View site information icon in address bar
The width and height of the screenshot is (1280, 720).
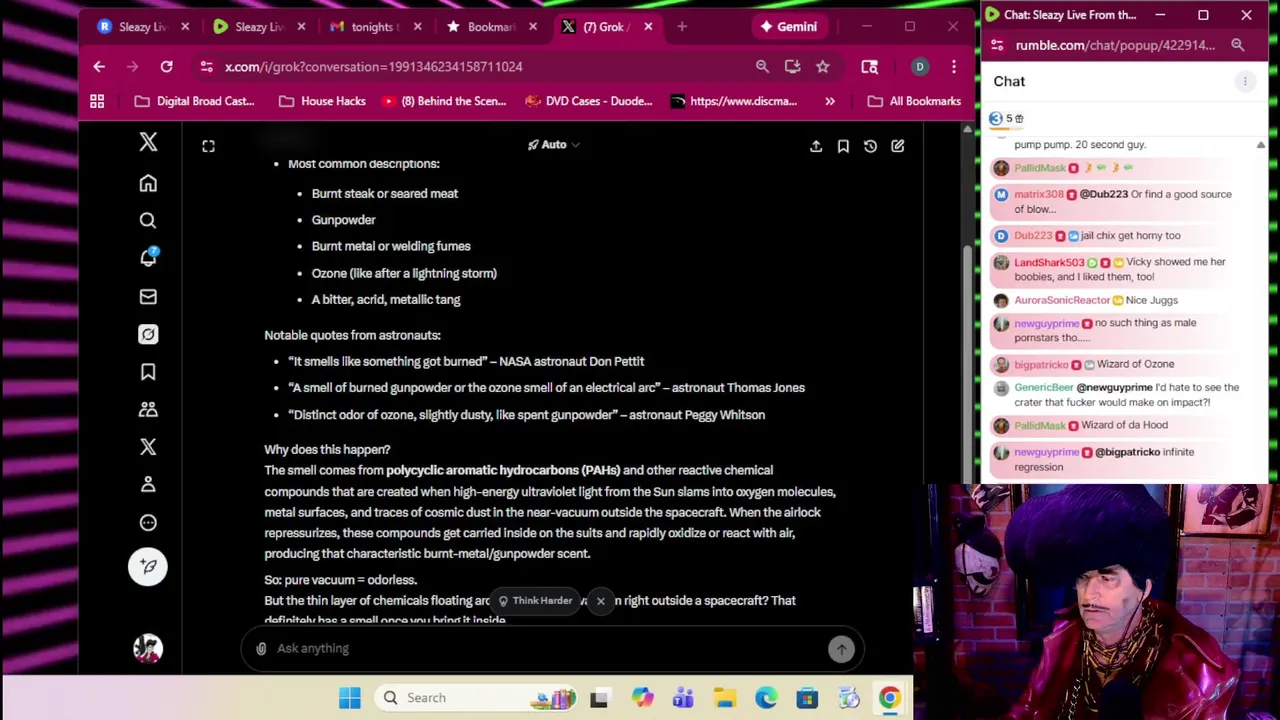pyautogui.click(x=206, y=66)
